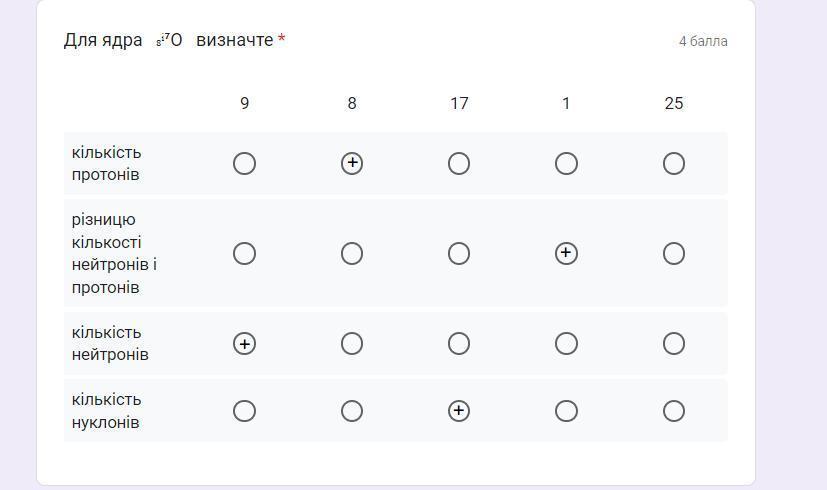Image resolution: width=827 pixels, height=490 pixels.
Task: Mark 25 in кількість нуклонів row
Action: click(x=674, y=411)
